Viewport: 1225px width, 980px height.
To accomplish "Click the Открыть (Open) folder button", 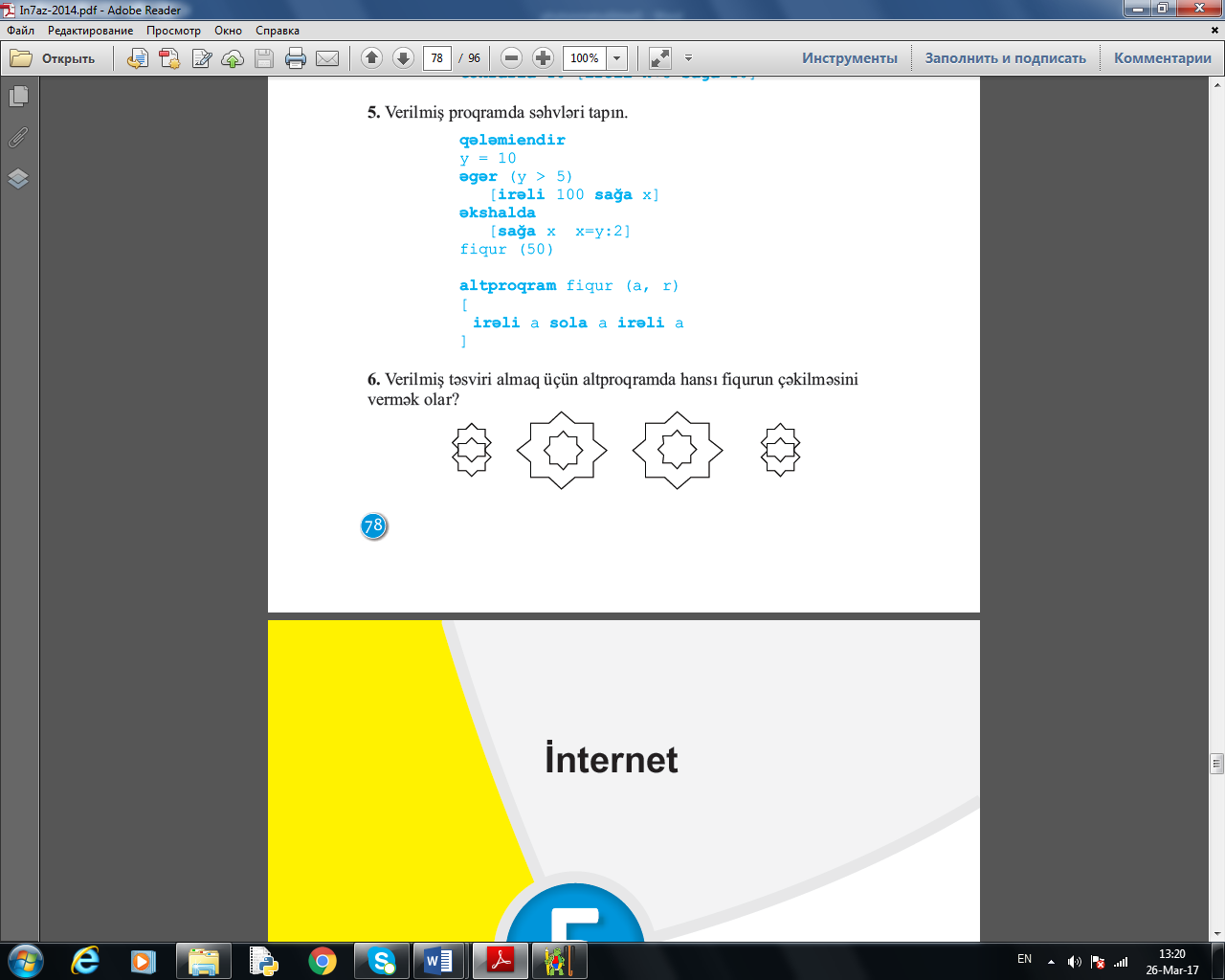I will point(54,58).
